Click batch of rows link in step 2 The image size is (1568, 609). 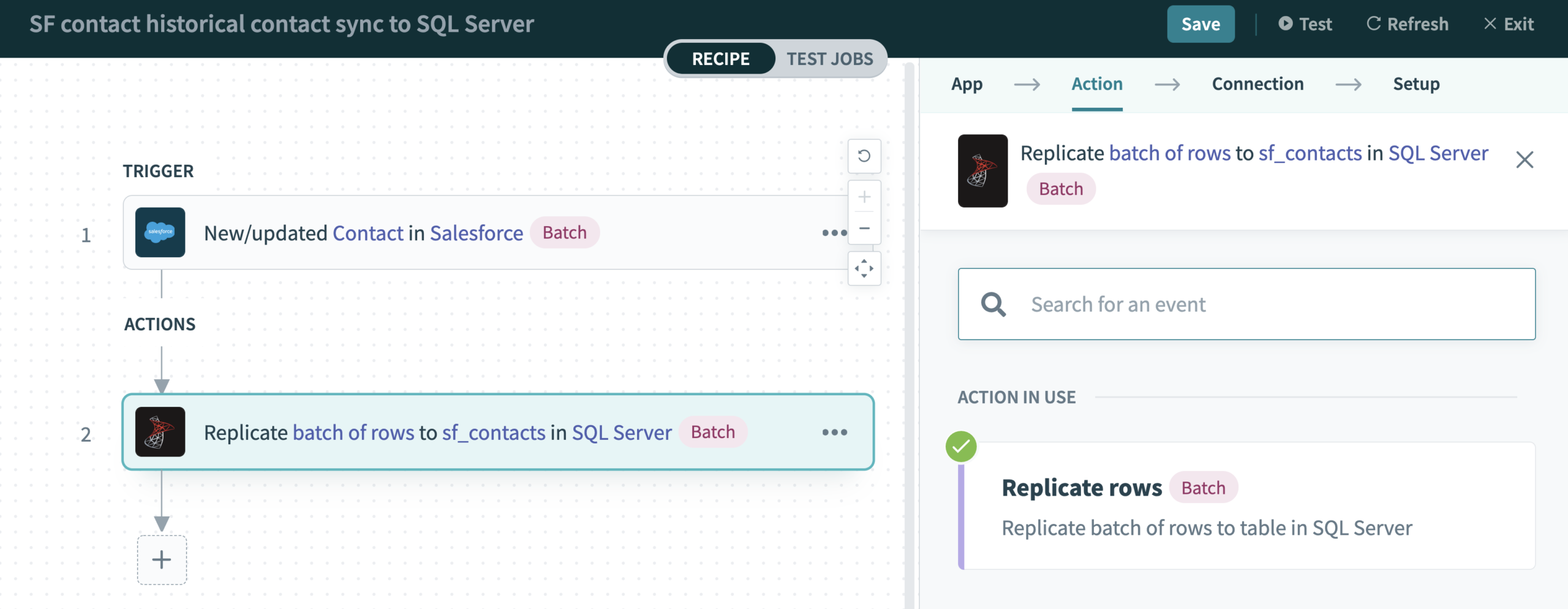pos(353,433)
